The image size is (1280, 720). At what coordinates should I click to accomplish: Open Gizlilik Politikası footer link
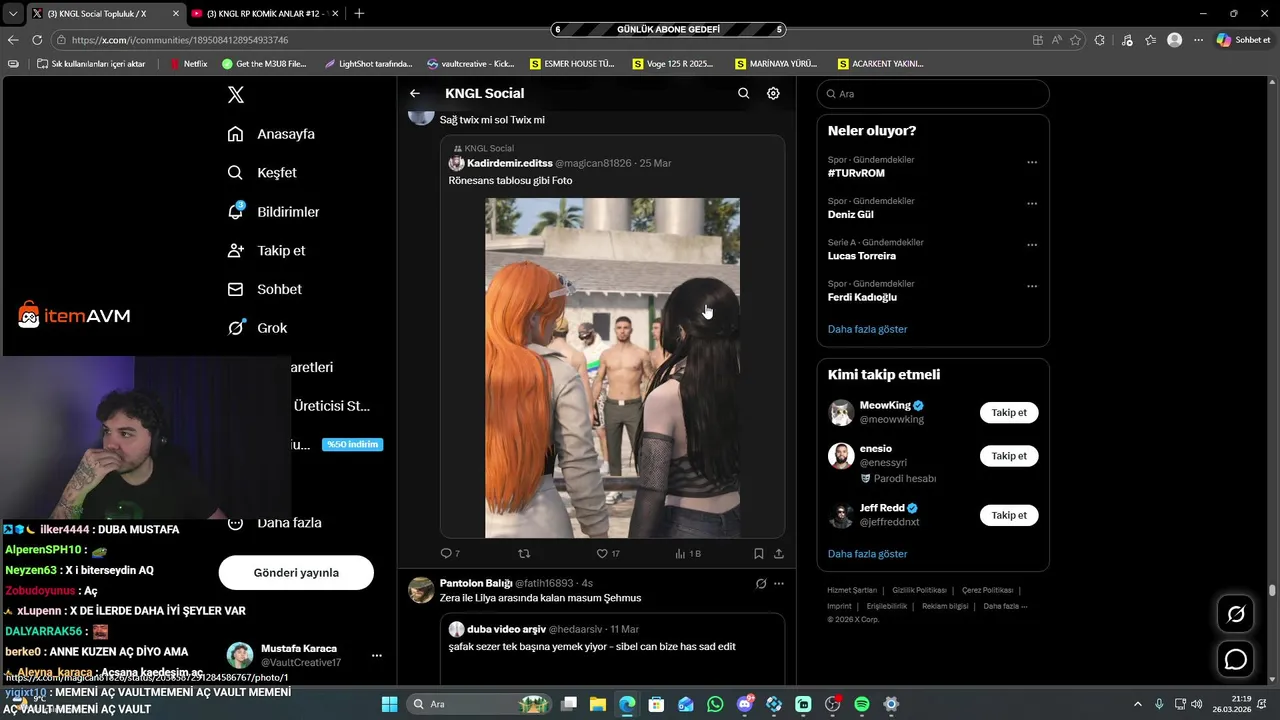click(919, 590)
